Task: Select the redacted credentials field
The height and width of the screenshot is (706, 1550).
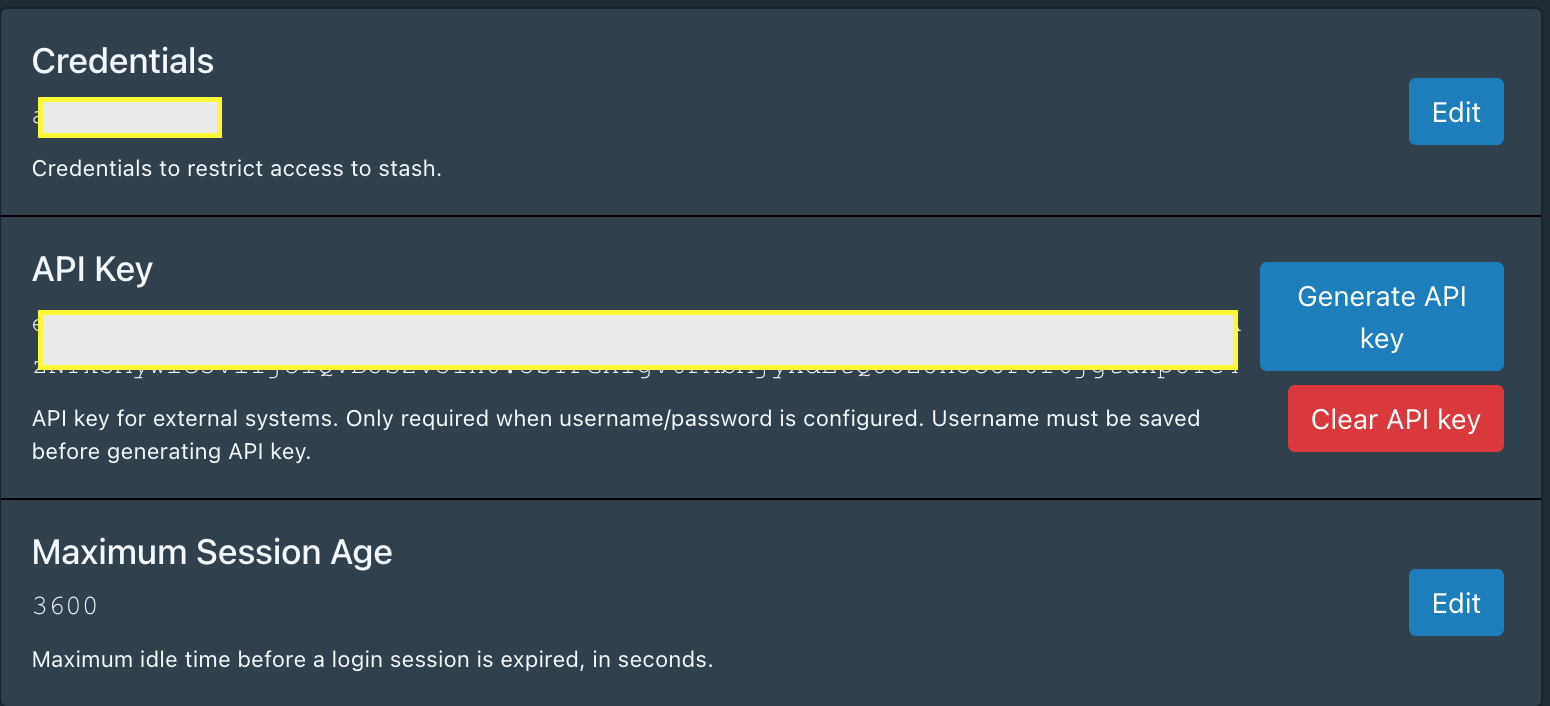Action: pos(129,117)
